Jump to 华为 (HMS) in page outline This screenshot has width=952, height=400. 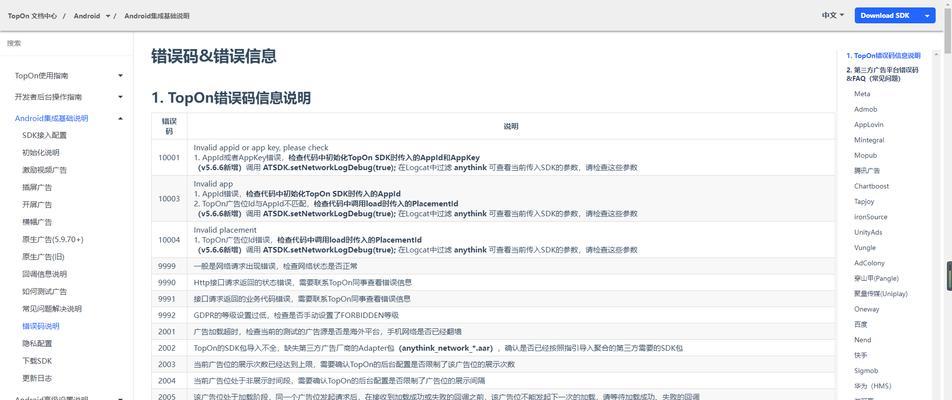click(x=872, y=386)
